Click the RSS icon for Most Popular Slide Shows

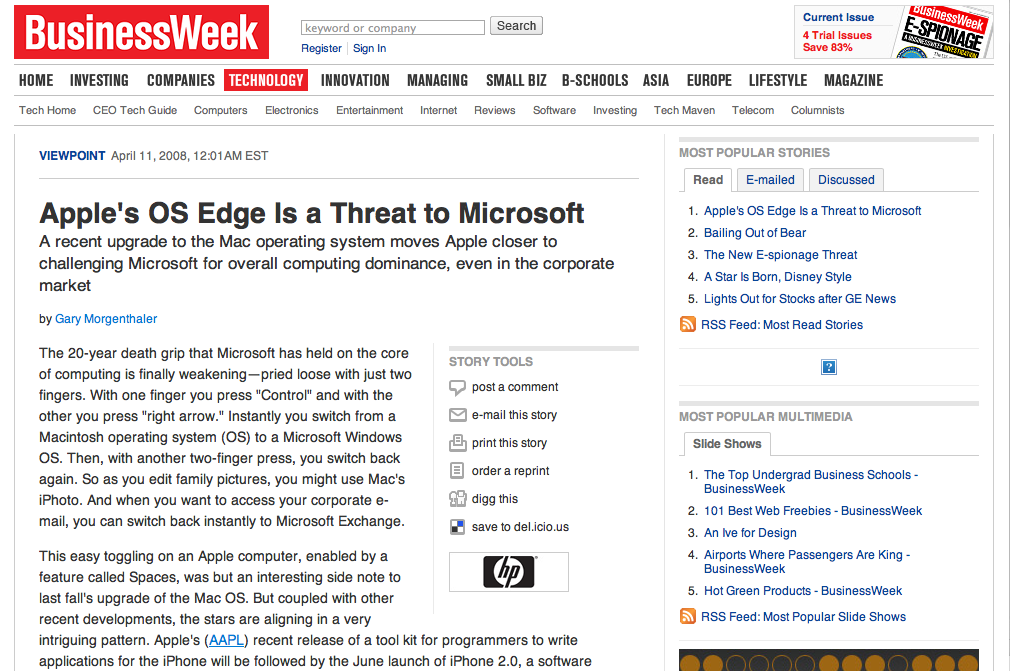pos(688,616)
